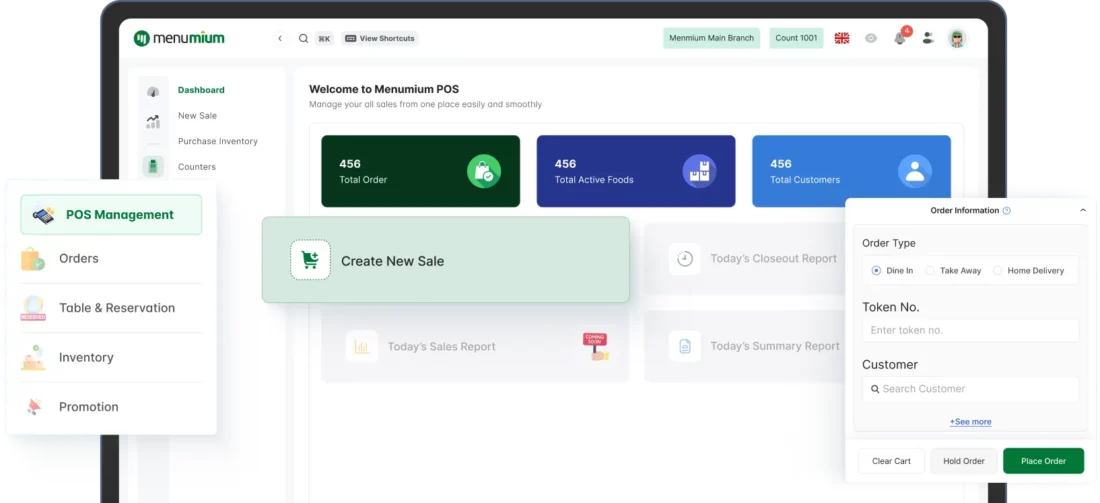Screen dimensions: 1100x503
Task: Open New Sale menu item
Action: (197, 116)
